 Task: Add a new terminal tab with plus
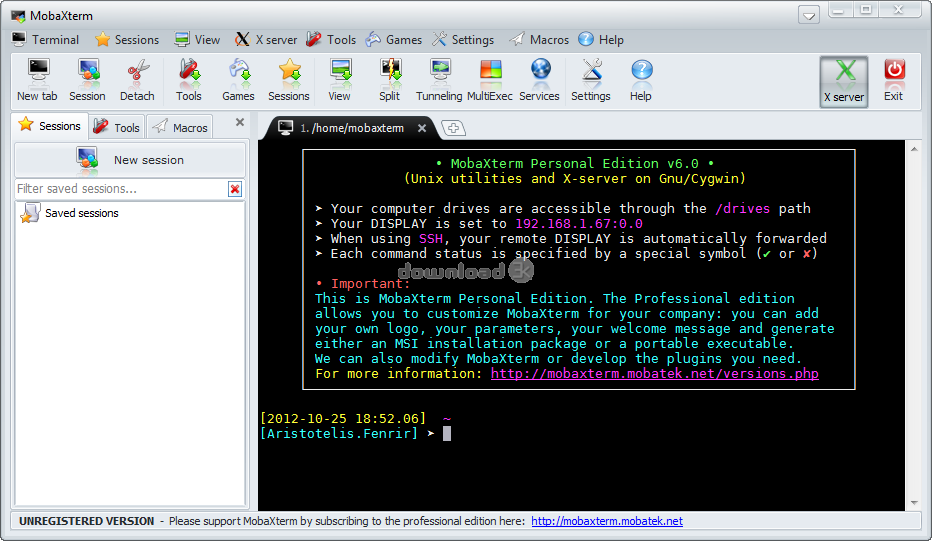click(x=454, y=128)
